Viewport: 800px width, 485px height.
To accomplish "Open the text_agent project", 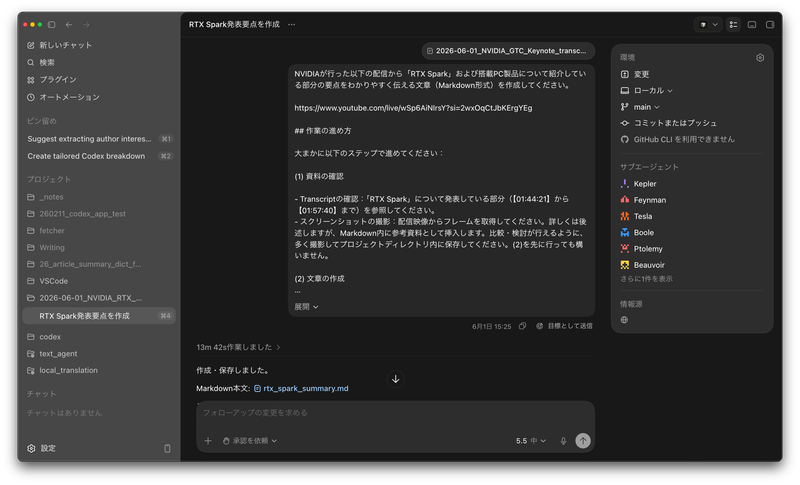I will 52,354.
